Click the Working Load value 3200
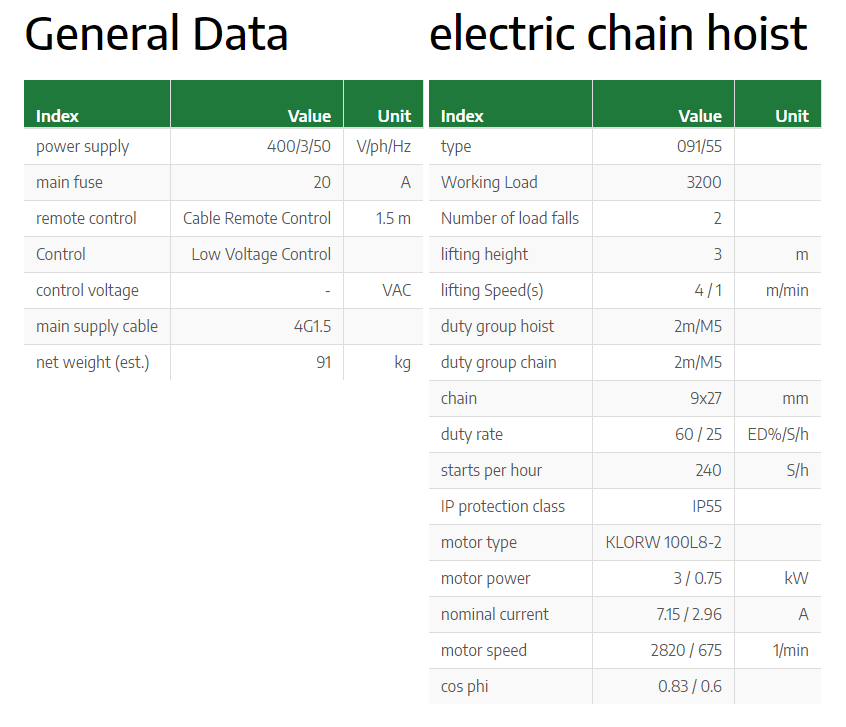The width and height of the screenshot is (846, 727). (704, 182)
